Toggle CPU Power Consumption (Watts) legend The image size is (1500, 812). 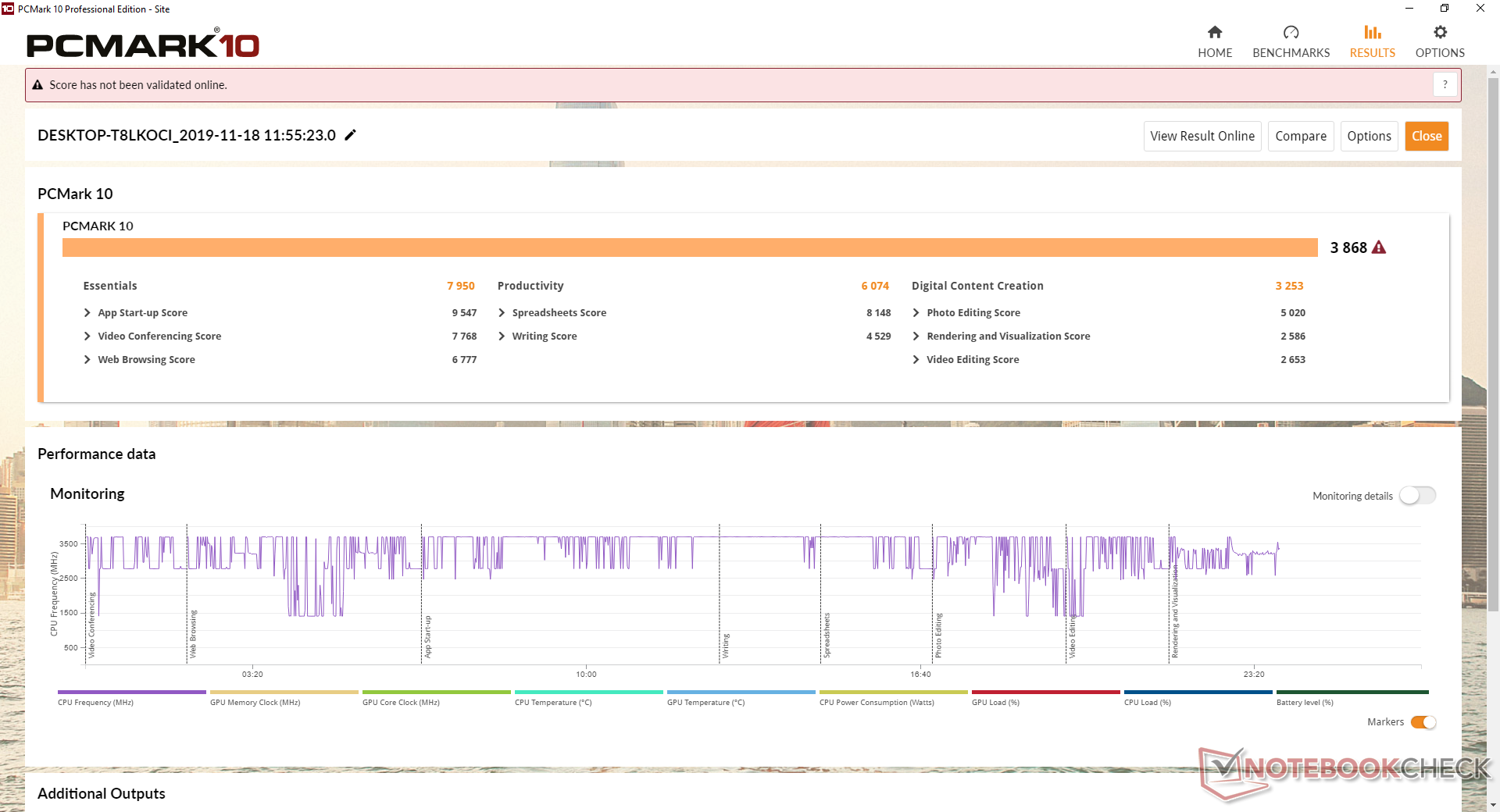[x=893, y=697]
